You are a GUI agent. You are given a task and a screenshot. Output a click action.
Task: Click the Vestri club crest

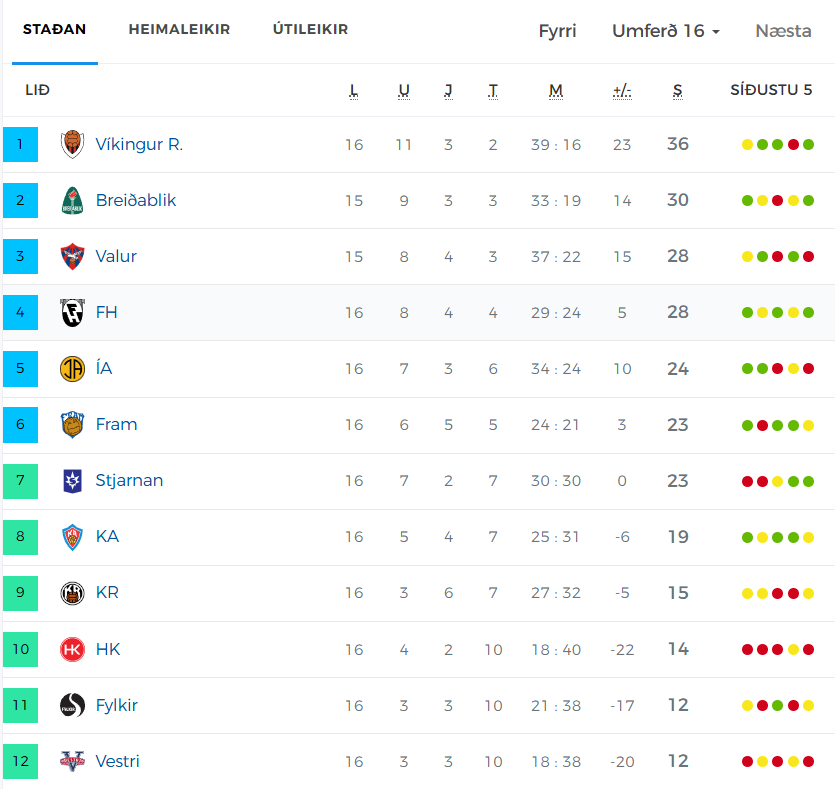coord(72,761)
